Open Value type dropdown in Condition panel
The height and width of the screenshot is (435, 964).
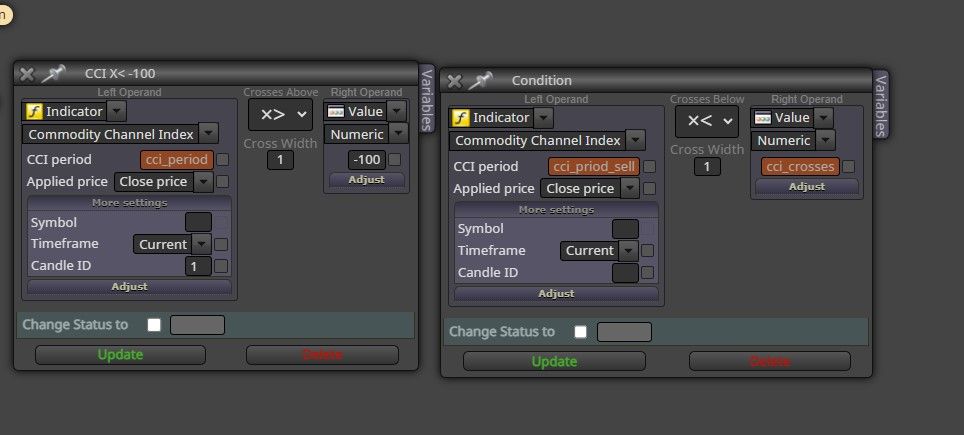click(823, 117)
